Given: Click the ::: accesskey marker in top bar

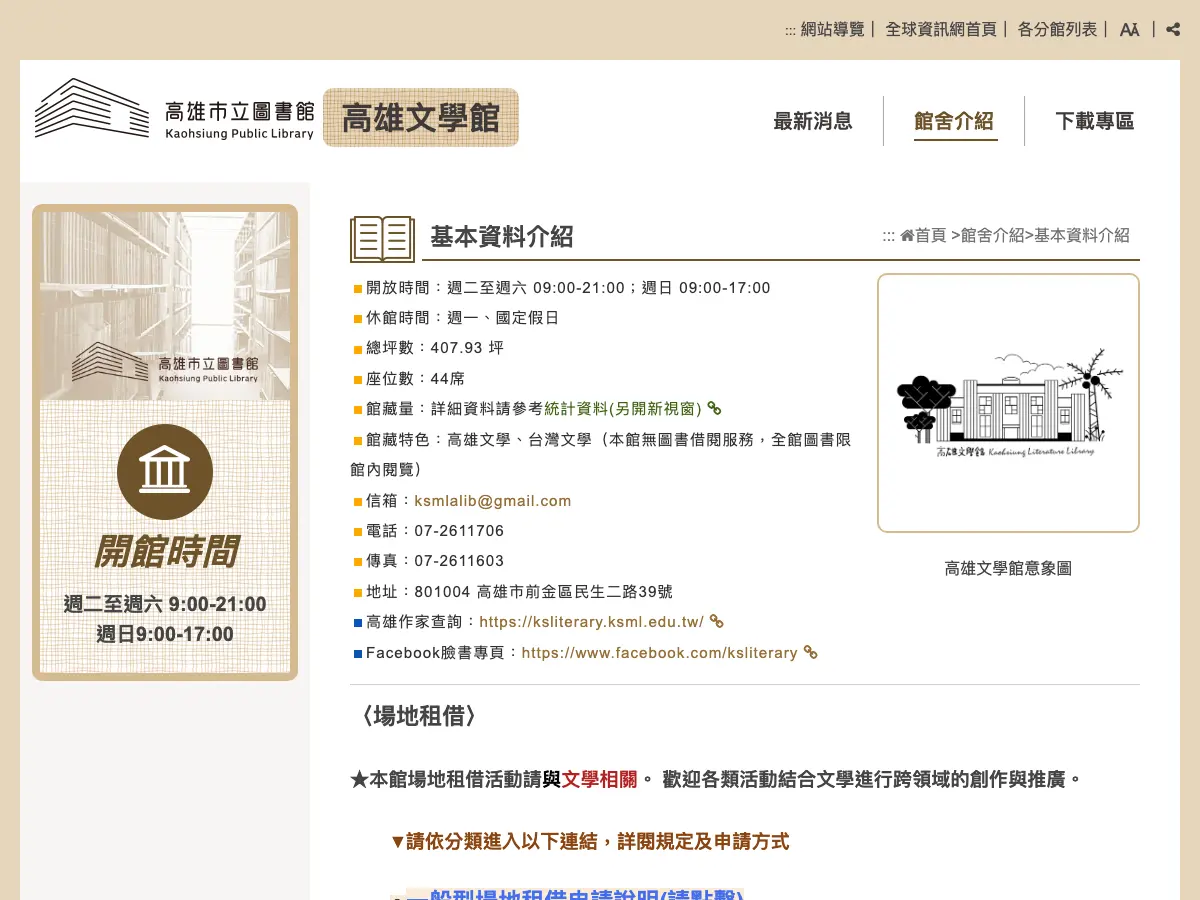Looking at the screenshot, I should [790, 31].
